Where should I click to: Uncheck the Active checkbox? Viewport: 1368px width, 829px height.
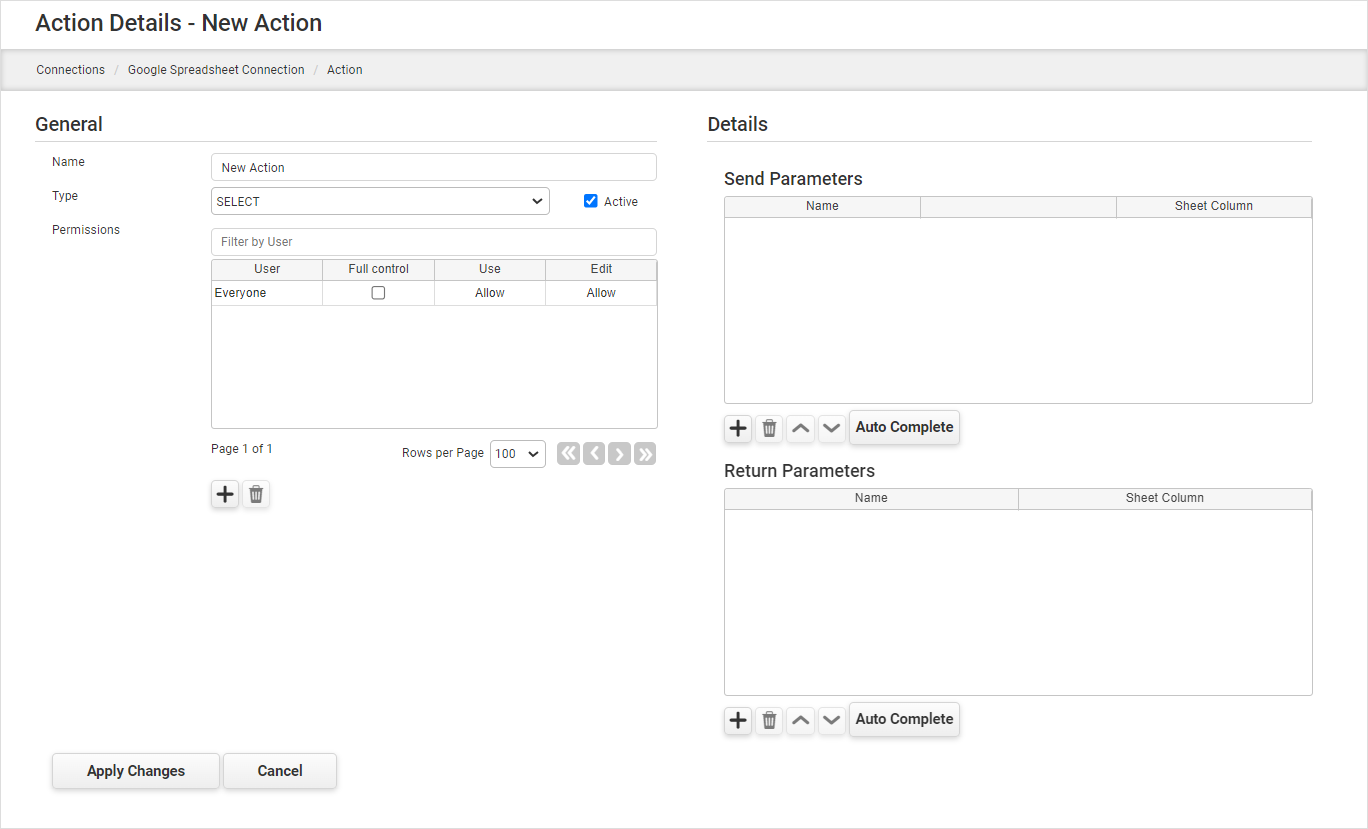[591, 201]
